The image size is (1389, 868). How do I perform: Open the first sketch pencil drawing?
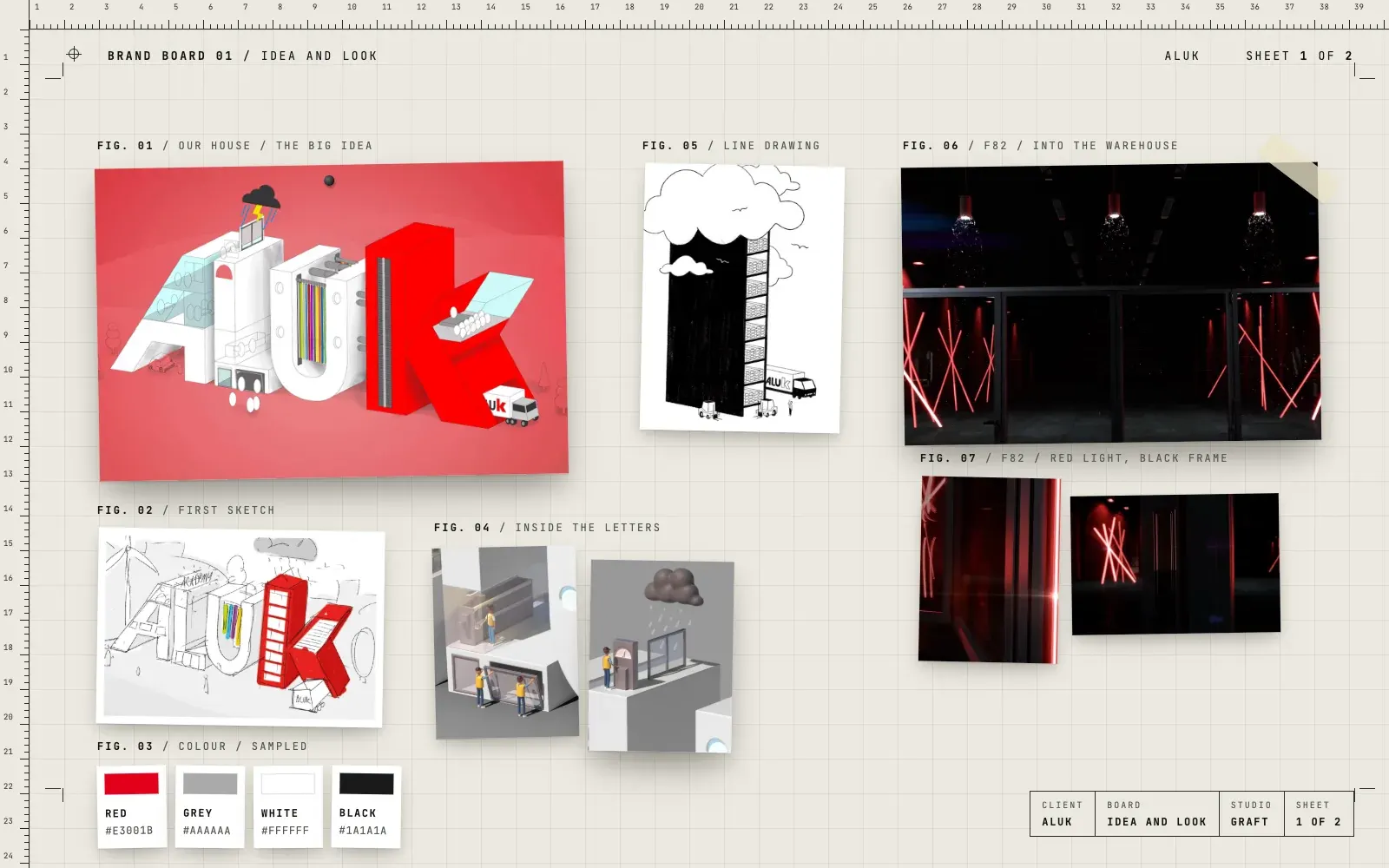pyautogui.click(x=240, y=627)
